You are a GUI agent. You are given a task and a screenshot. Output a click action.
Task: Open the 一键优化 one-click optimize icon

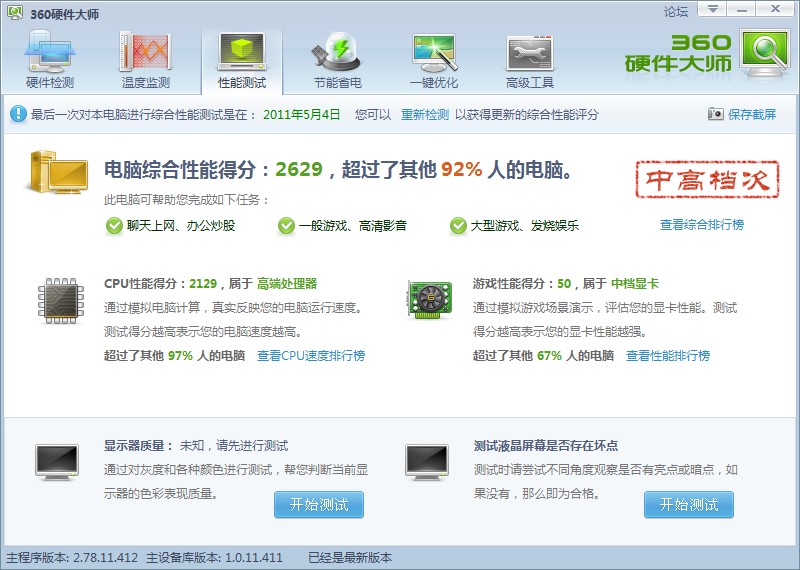click(x=434, y=53)
